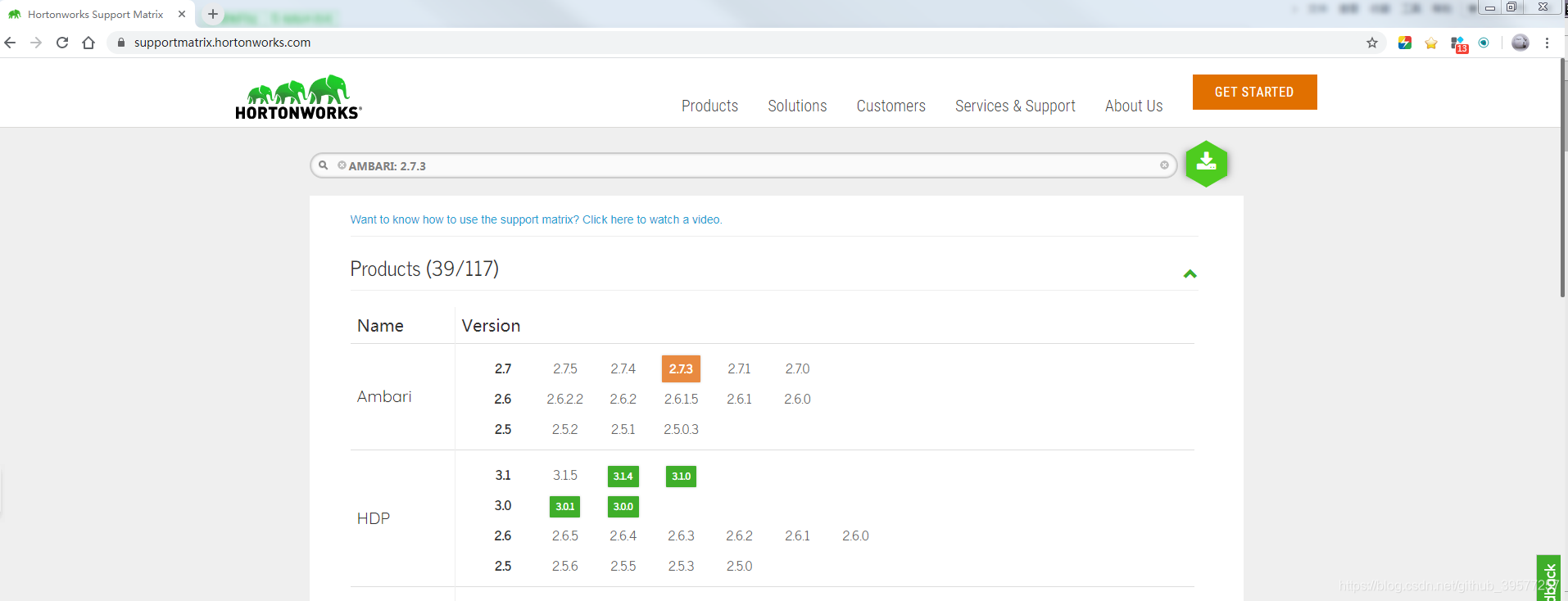Select HDP version 2.6.0
Image resolution: width=1568 pixels, height=601 pixels.
point(855,535)
